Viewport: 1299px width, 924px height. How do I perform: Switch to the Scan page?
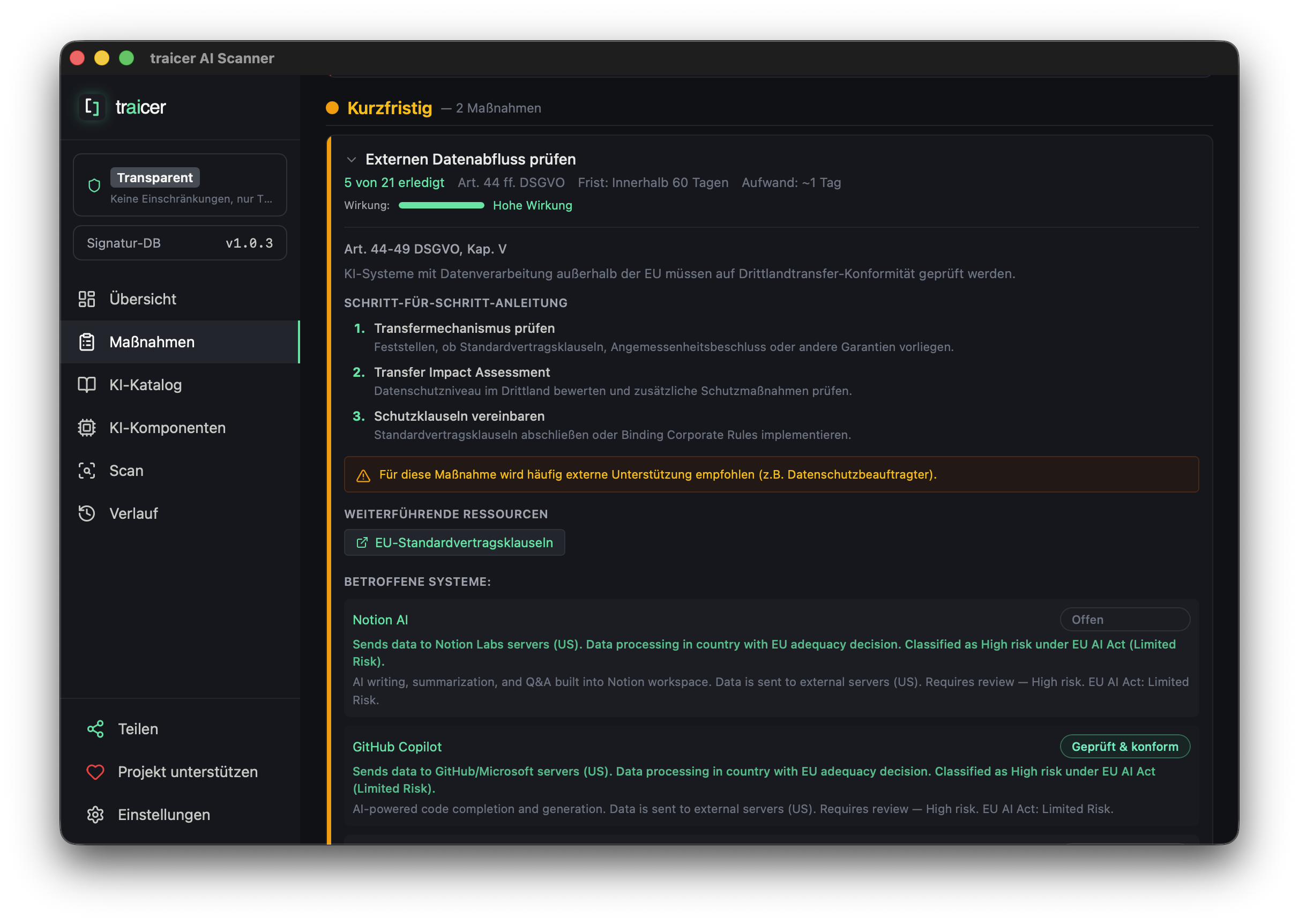[180, 471]
